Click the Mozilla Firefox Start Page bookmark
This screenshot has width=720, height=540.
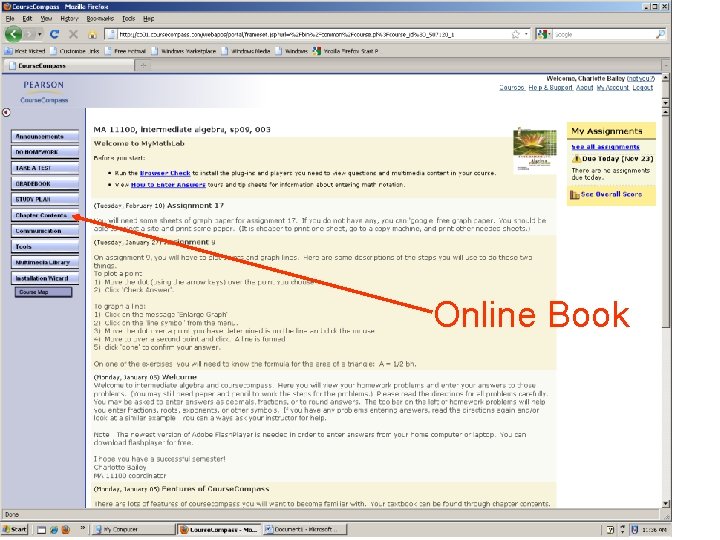(x=346, y=51)
